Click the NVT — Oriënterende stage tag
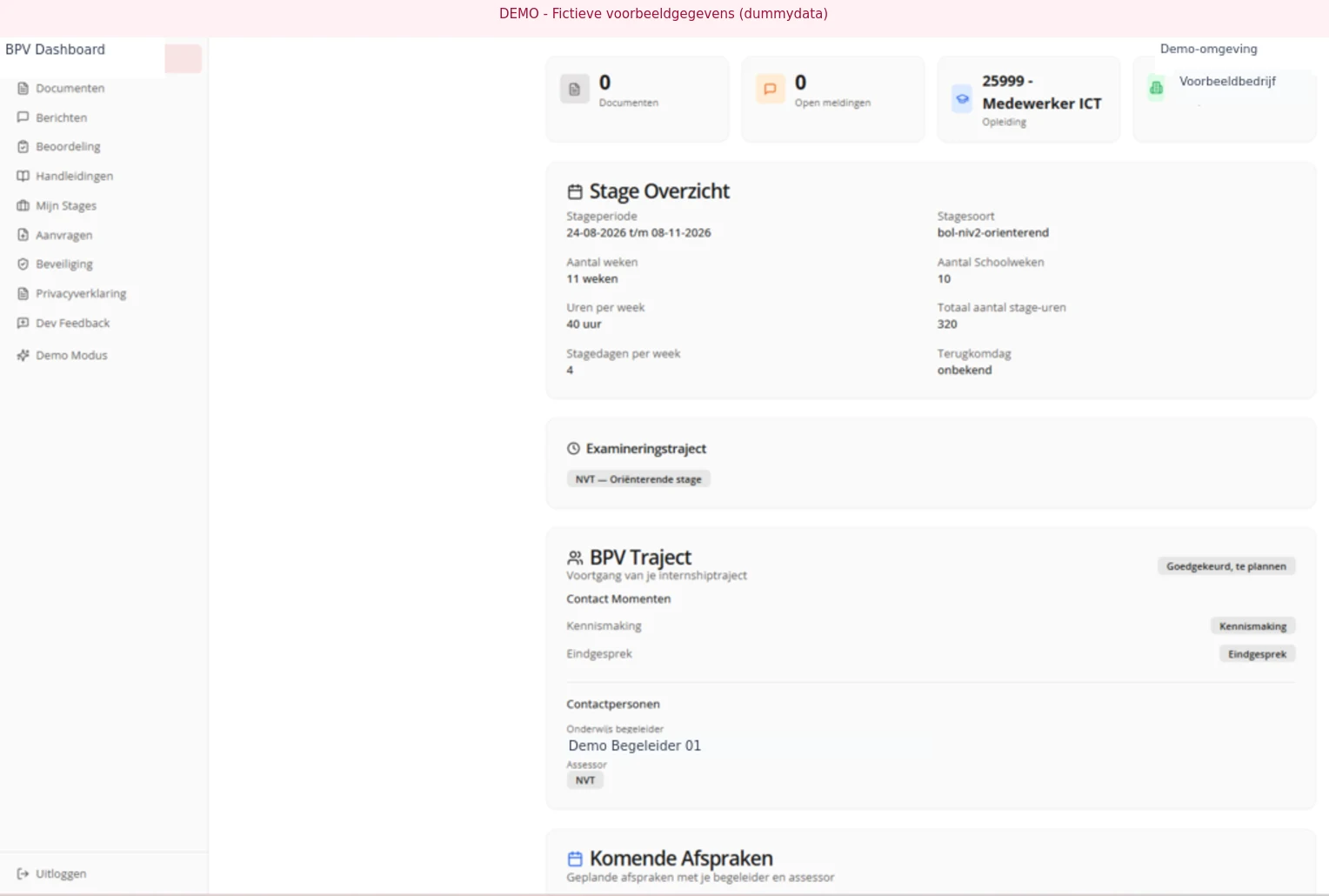The width and height of the screenshot is (1329, 896). pyautogui.click(x=638, y=479)
